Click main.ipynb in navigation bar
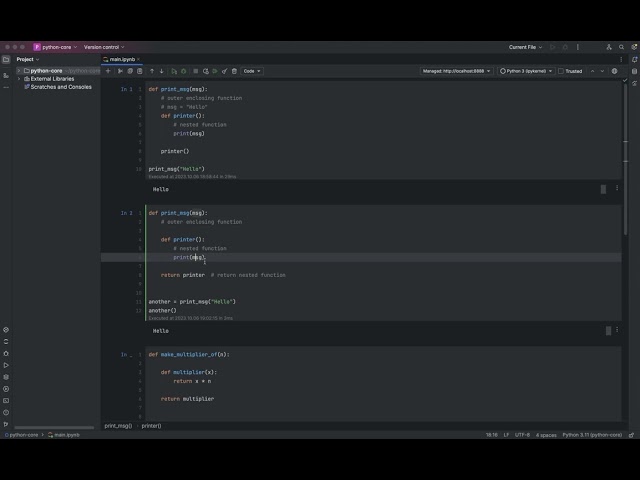The image size is (640, 480). point(64,435)
